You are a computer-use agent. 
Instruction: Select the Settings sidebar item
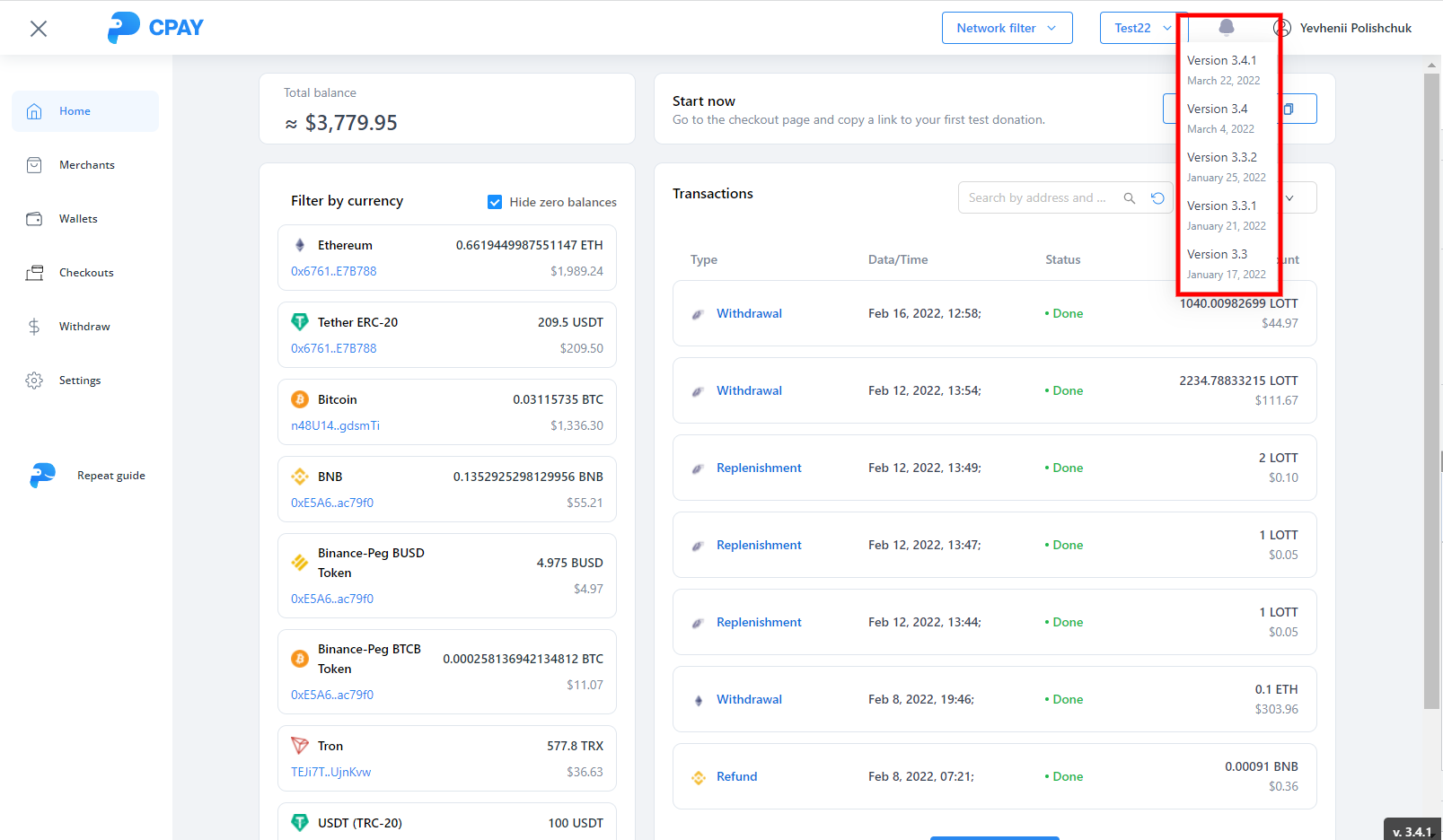click(80, 381)
